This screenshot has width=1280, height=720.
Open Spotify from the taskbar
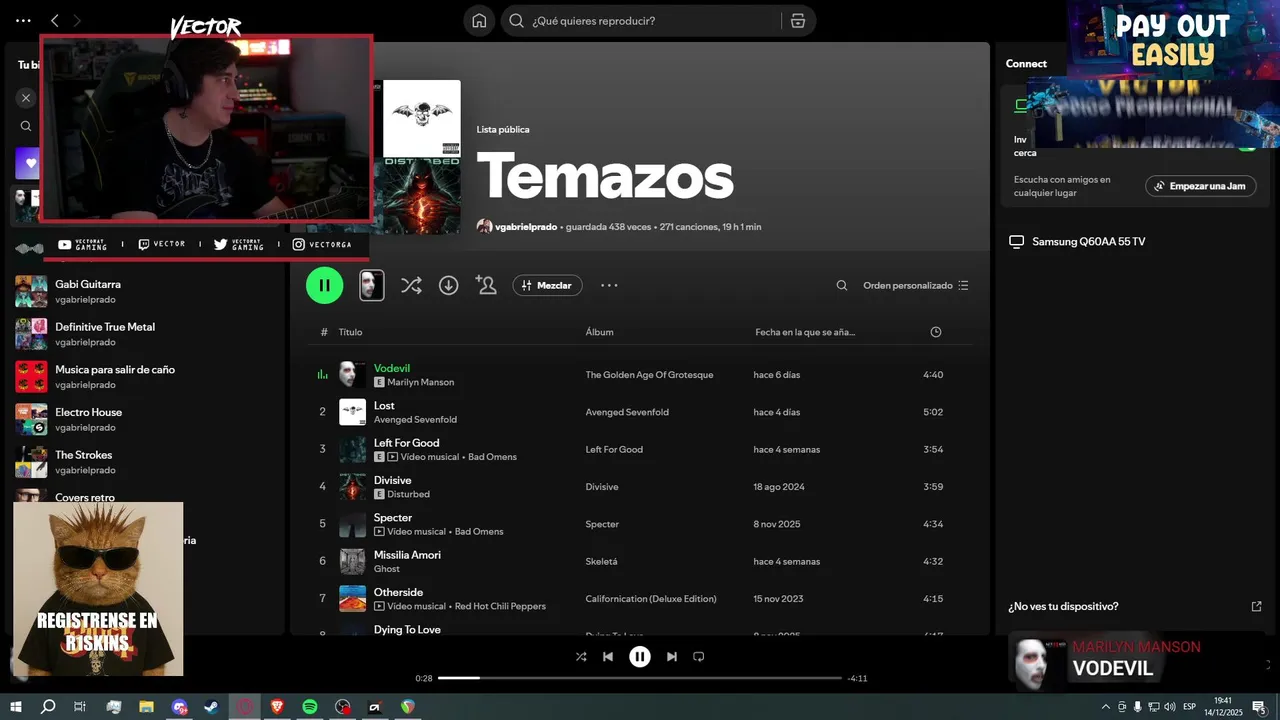pyautogui.click(x=310, y=706)
